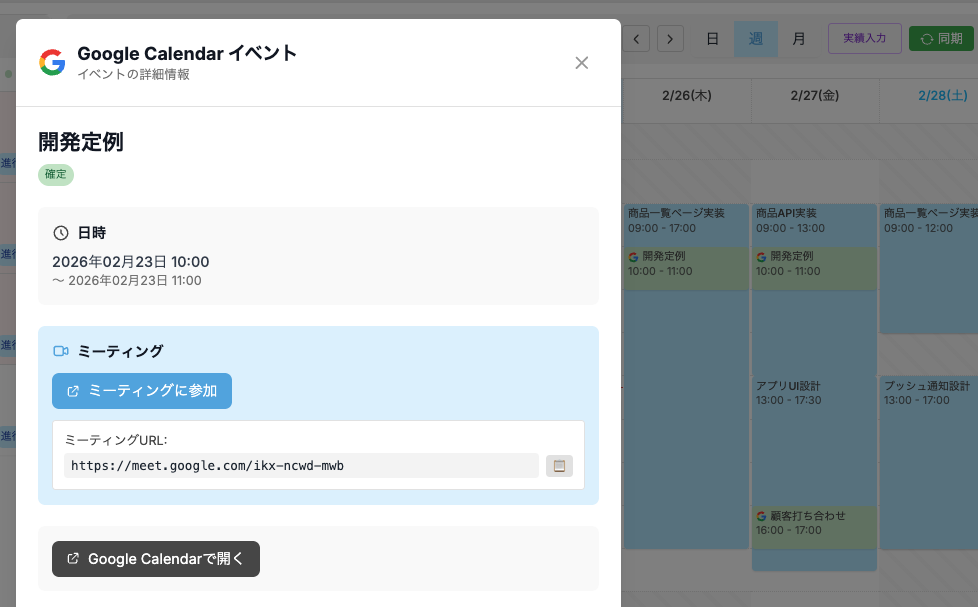Copy the meeting URL using the copy icon
This screenshot has height=607, width=978.
(x=559, y=465)
